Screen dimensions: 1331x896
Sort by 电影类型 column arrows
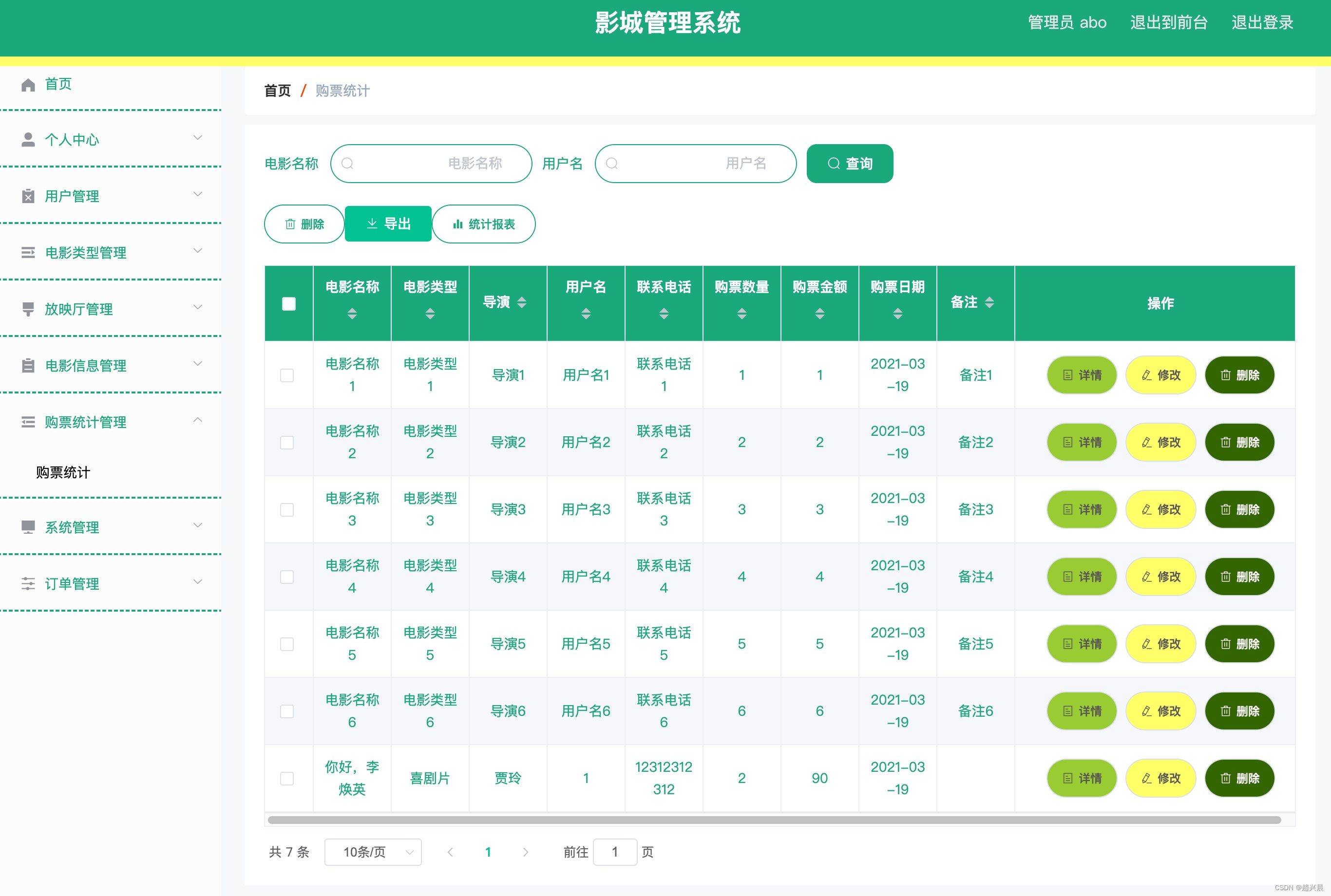430,313
